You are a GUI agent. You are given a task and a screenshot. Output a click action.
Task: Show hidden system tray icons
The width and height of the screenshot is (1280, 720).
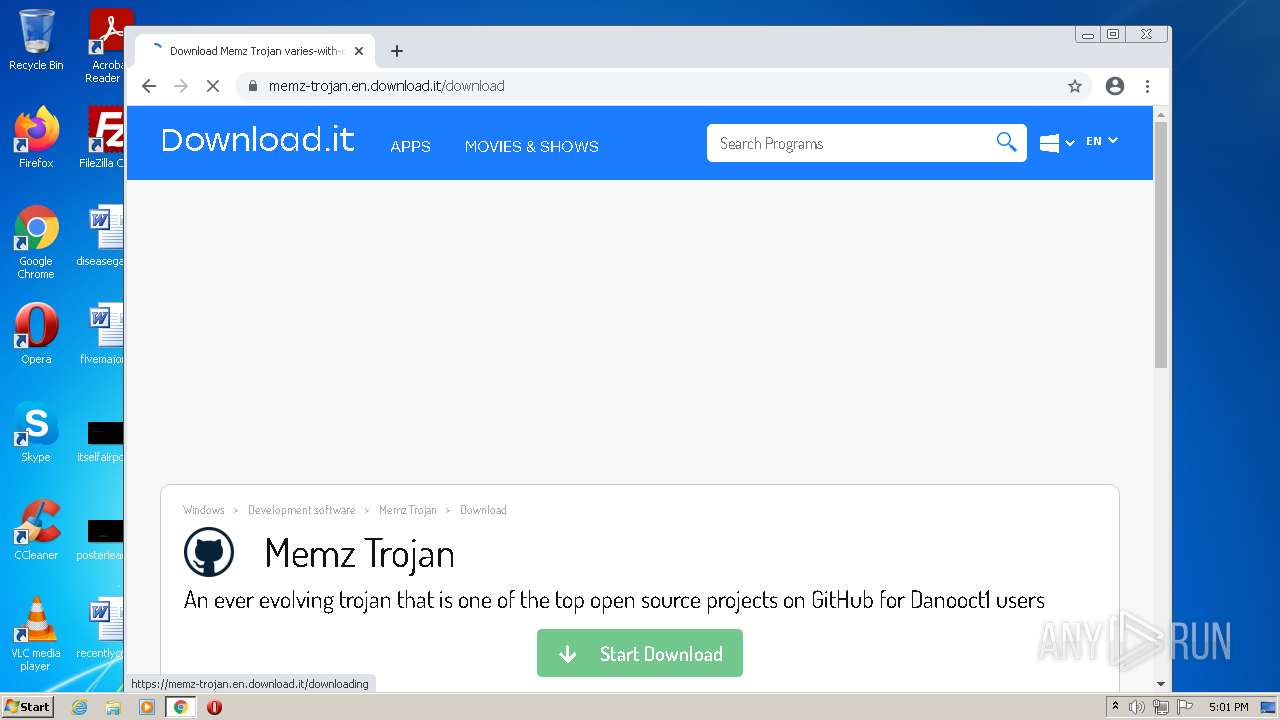pyautogui.click(x=1115, y=707)
